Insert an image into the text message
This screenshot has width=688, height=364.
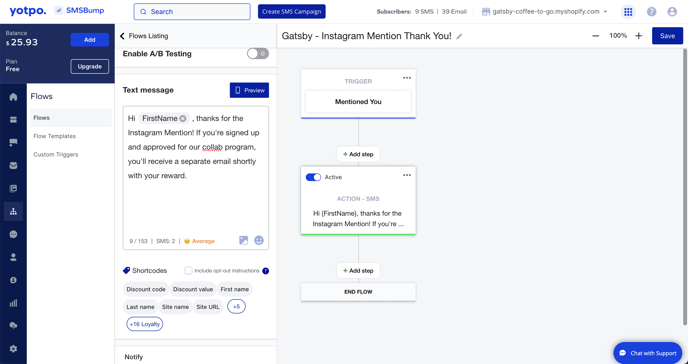pyautogui.click(x=244, y=240)
